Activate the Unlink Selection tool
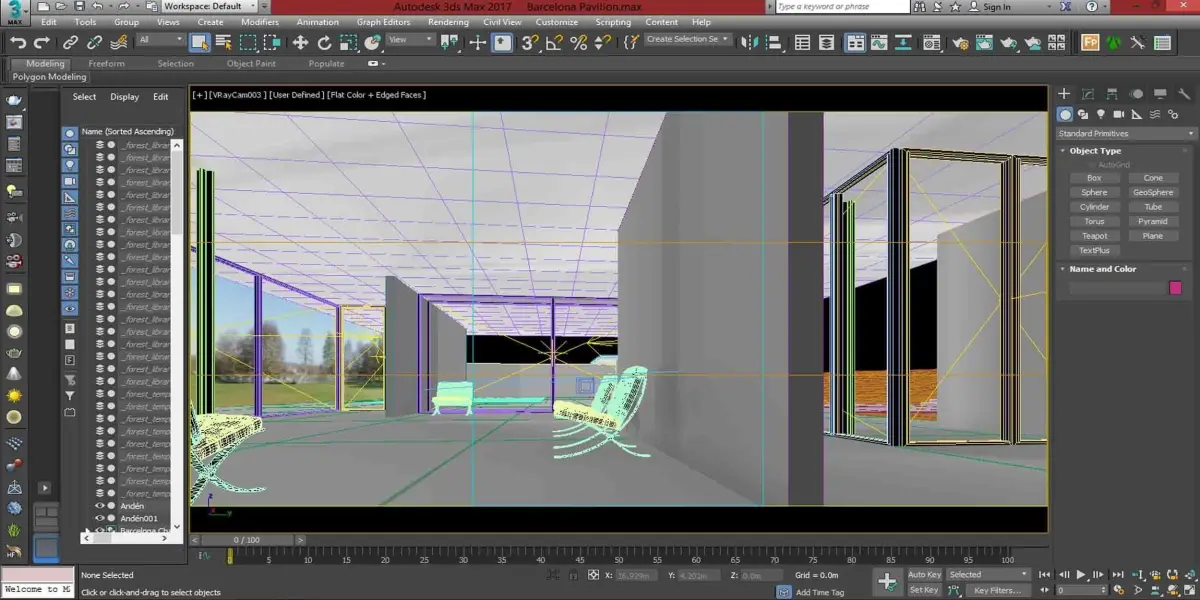 click(x=94, y=42)
